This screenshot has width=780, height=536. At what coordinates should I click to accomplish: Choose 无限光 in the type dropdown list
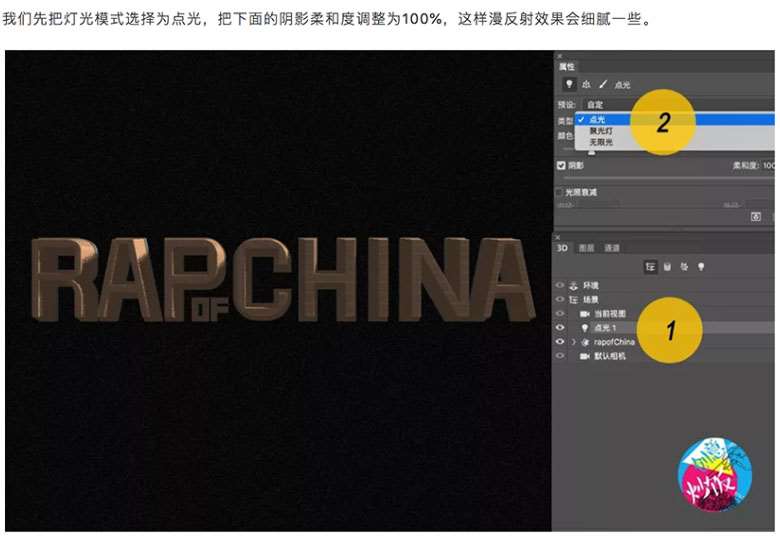(675, 142)
